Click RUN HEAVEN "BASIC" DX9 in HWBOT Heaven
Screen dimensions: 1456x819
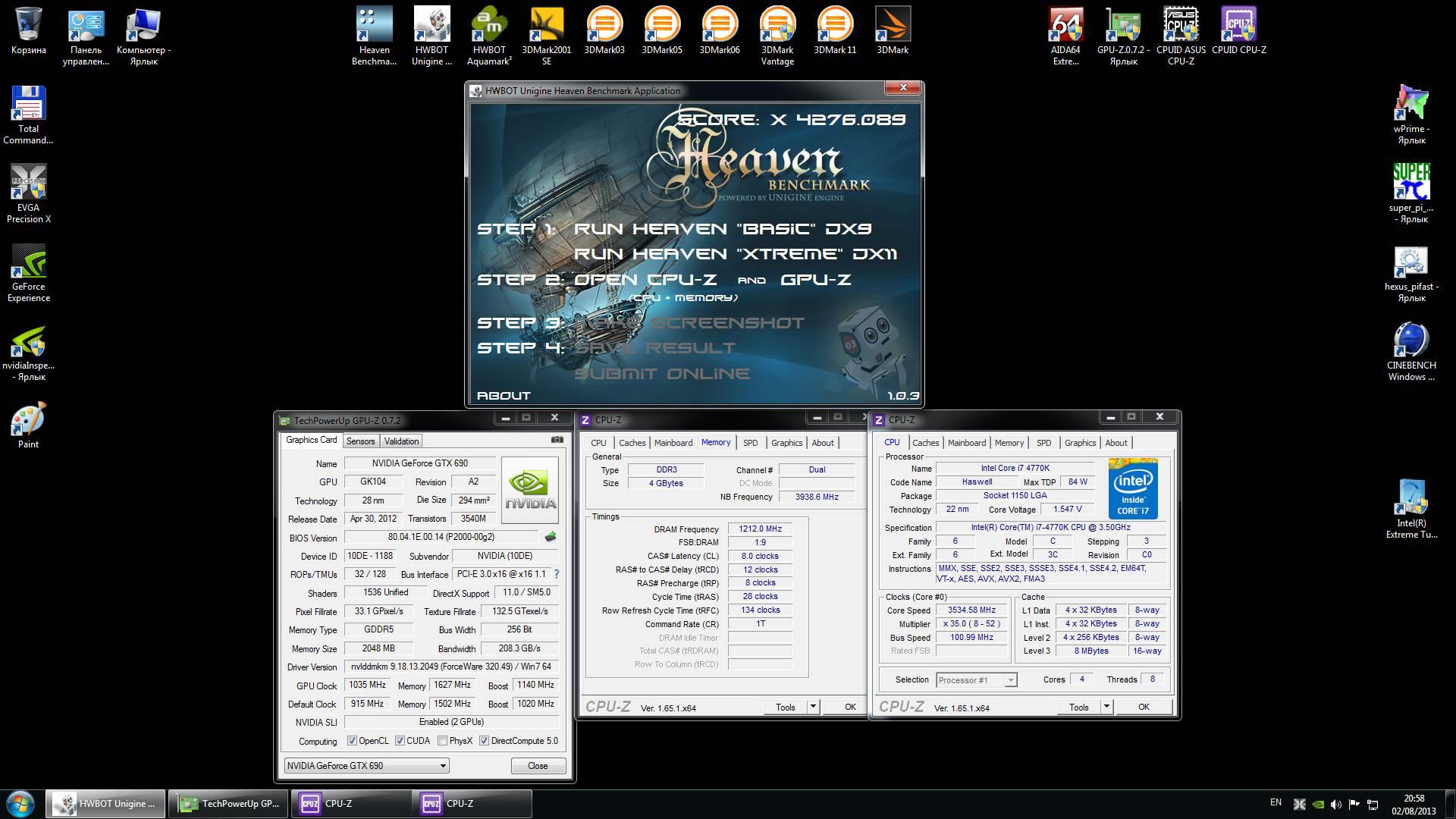pyautogui.click(x=723, y=229)
